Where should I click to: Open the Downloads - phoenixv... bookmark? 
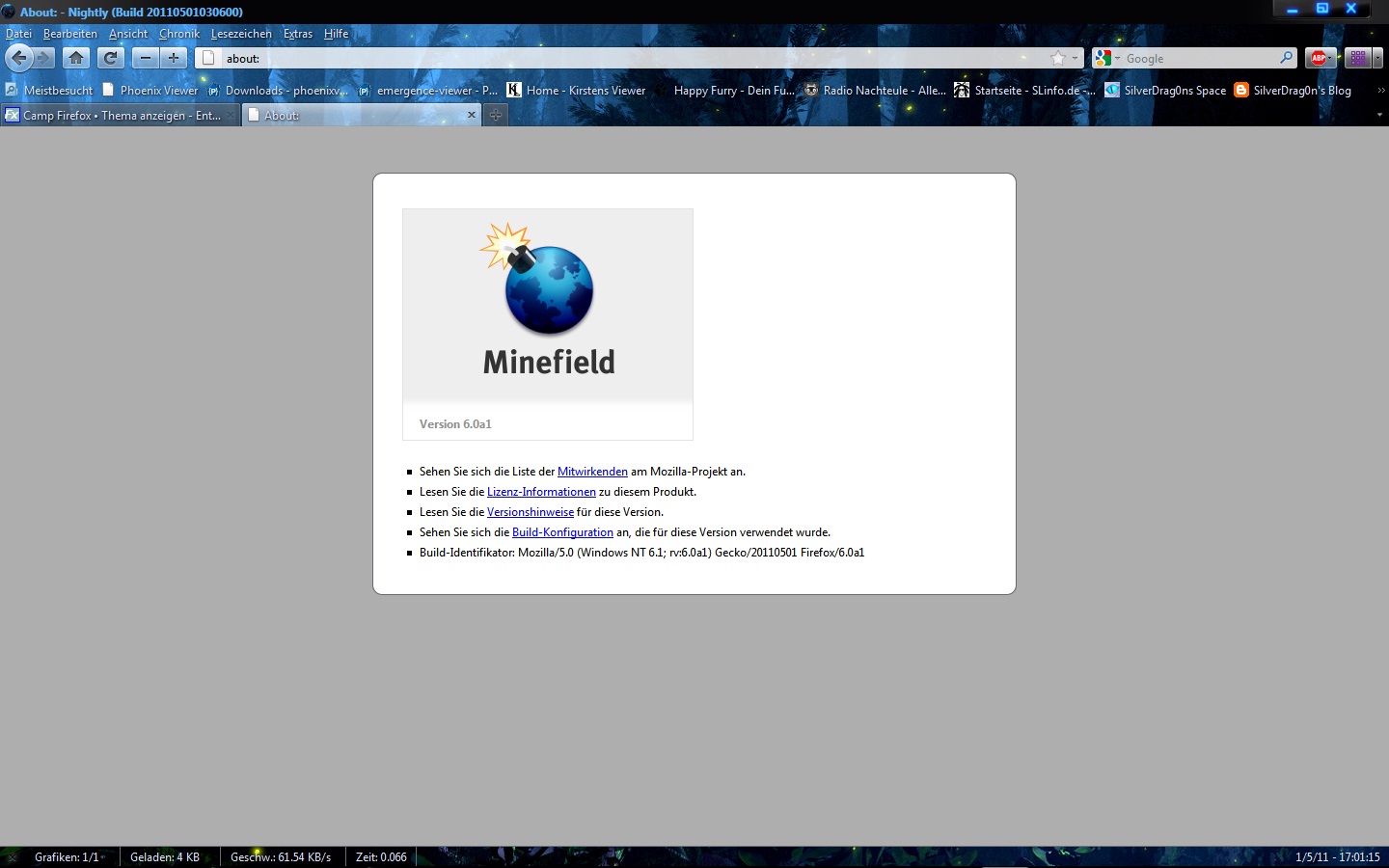click(x=278, y=90)
